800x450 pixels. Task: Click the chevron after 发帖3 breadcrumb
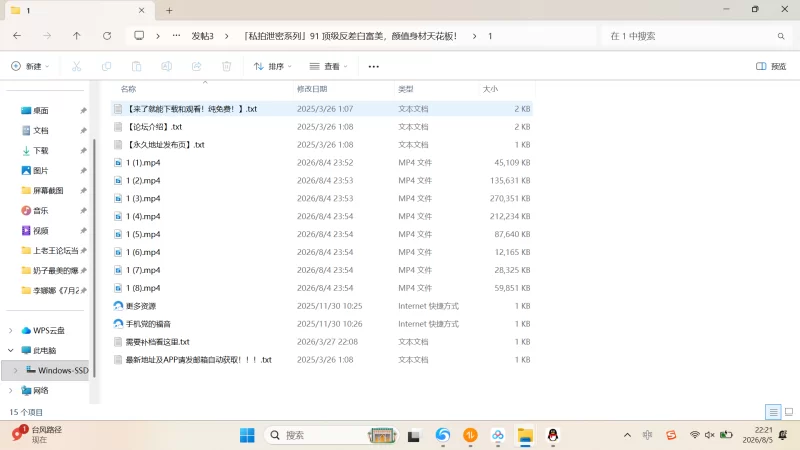227,36
